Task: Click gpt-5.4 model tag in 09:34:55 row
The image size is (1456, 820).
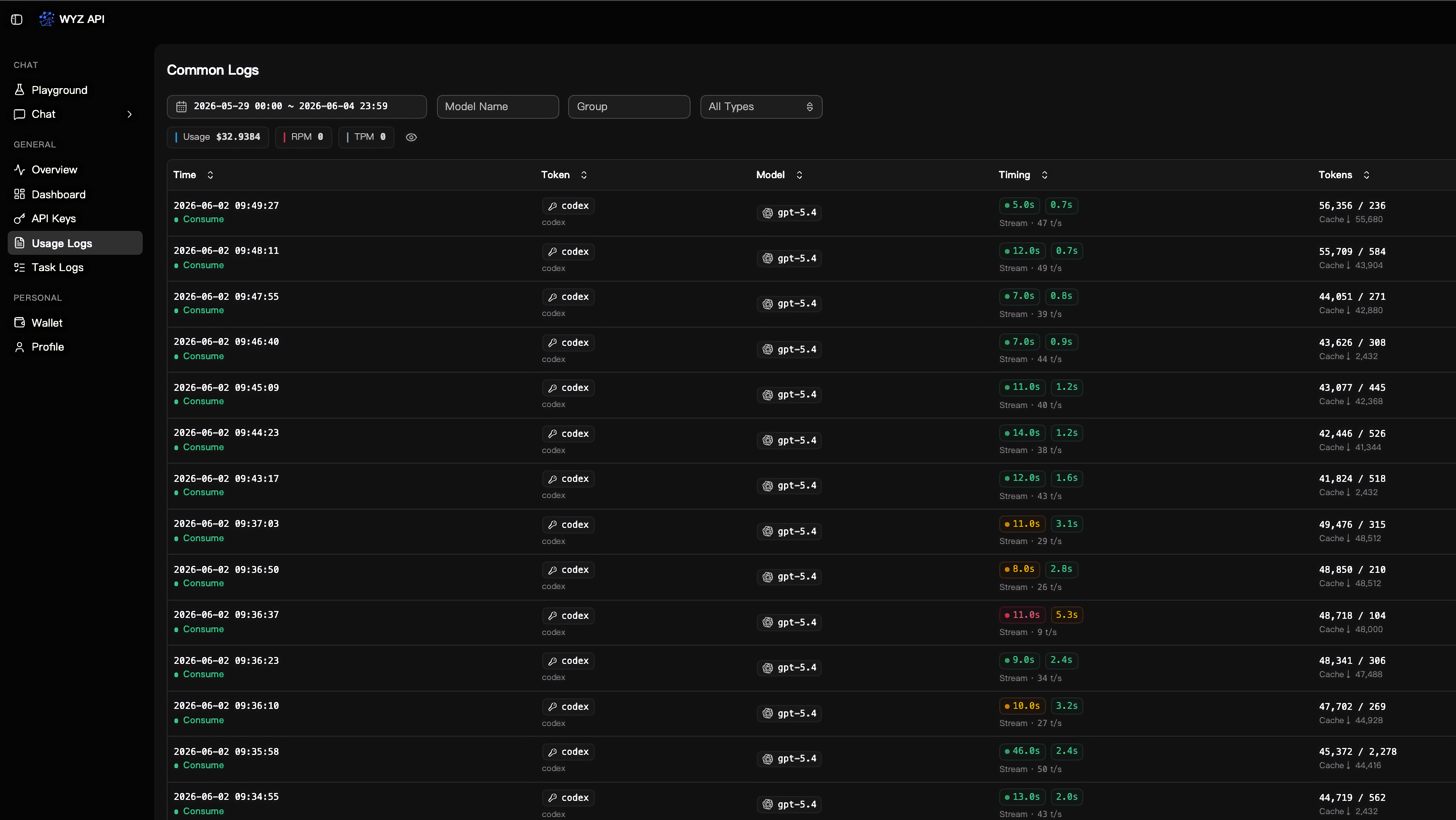Action: [789, 804]
